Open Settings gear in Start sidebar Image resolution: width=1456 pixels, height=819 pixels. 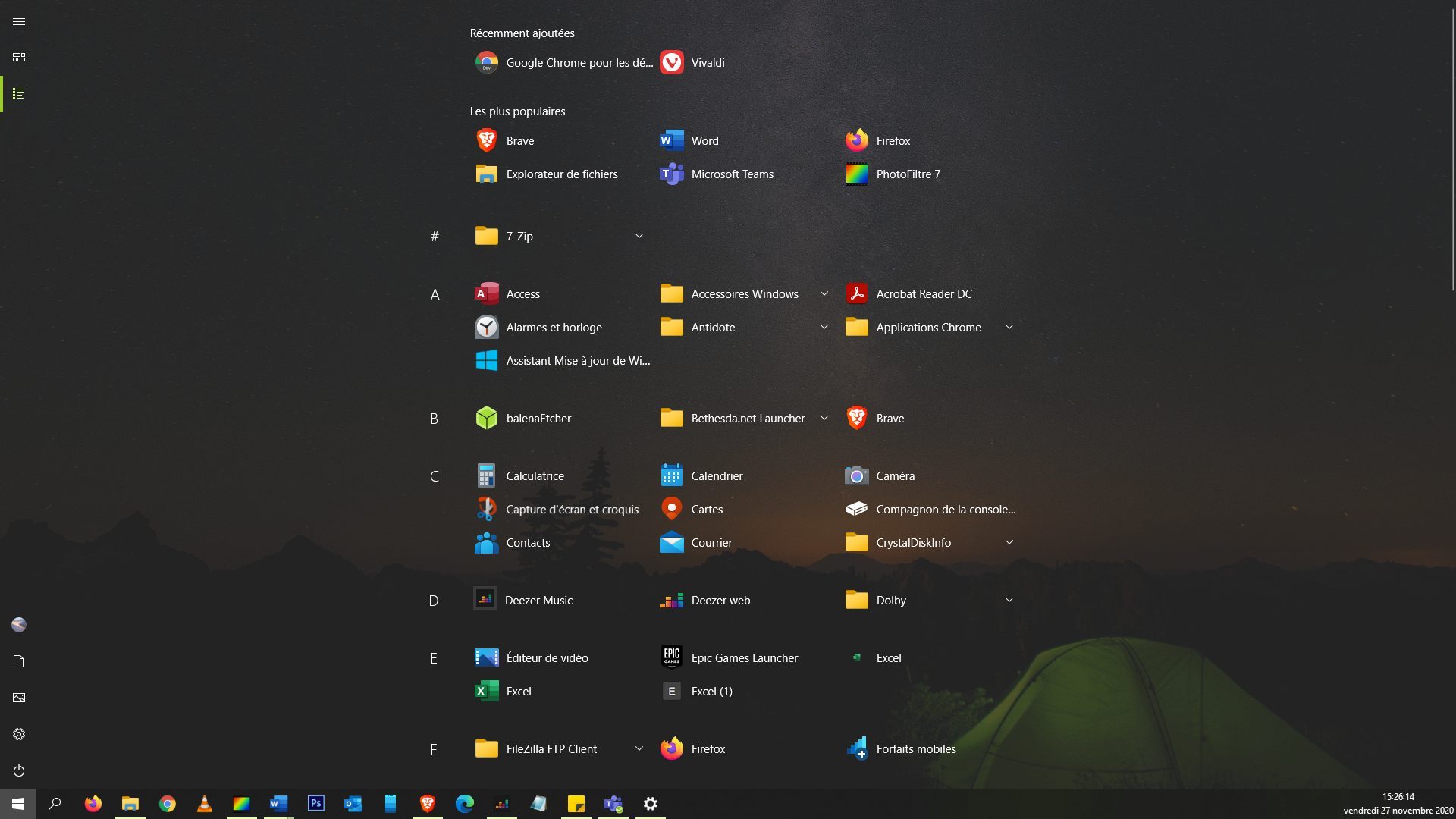(x=19, y=734)
